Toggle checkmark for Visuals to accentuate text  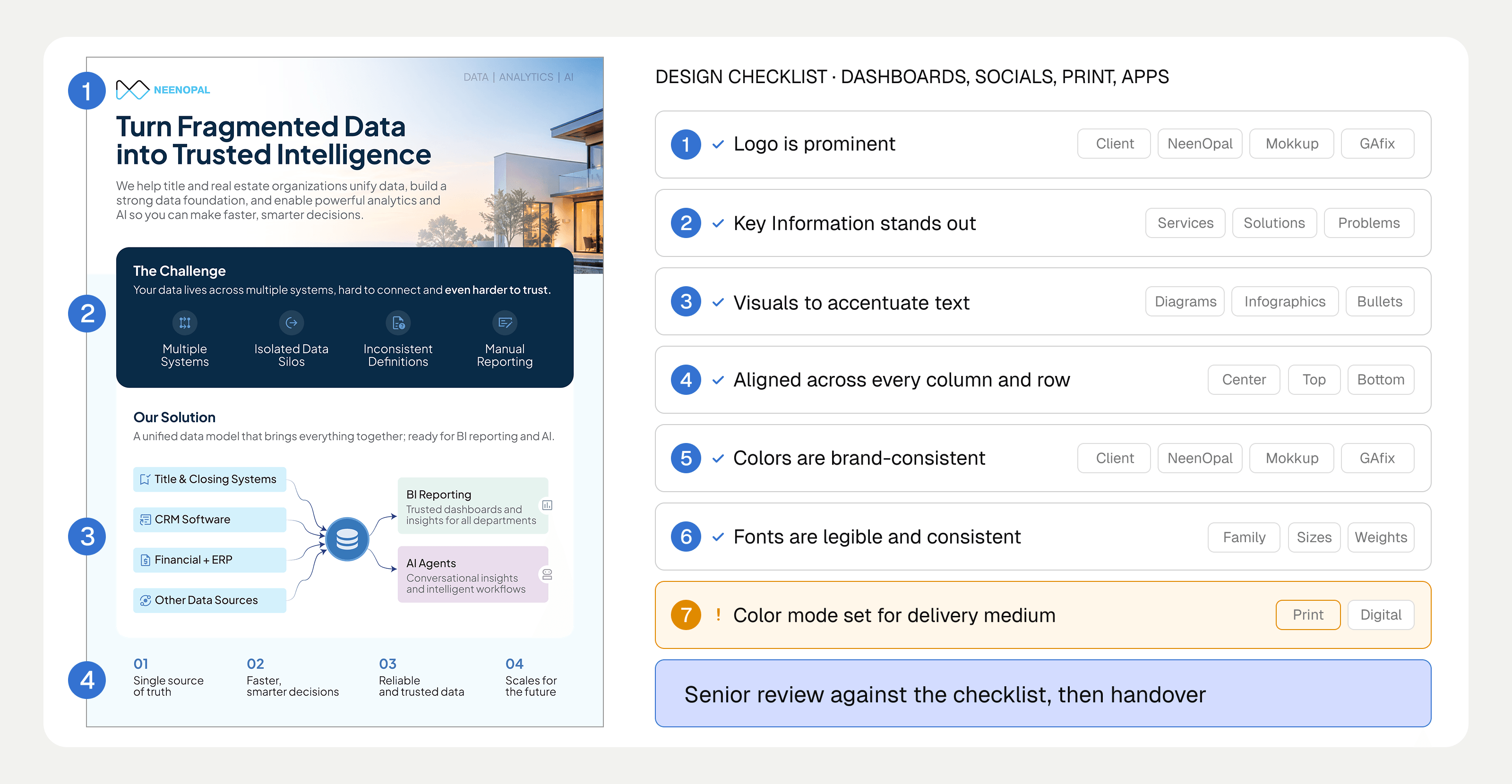718,302
